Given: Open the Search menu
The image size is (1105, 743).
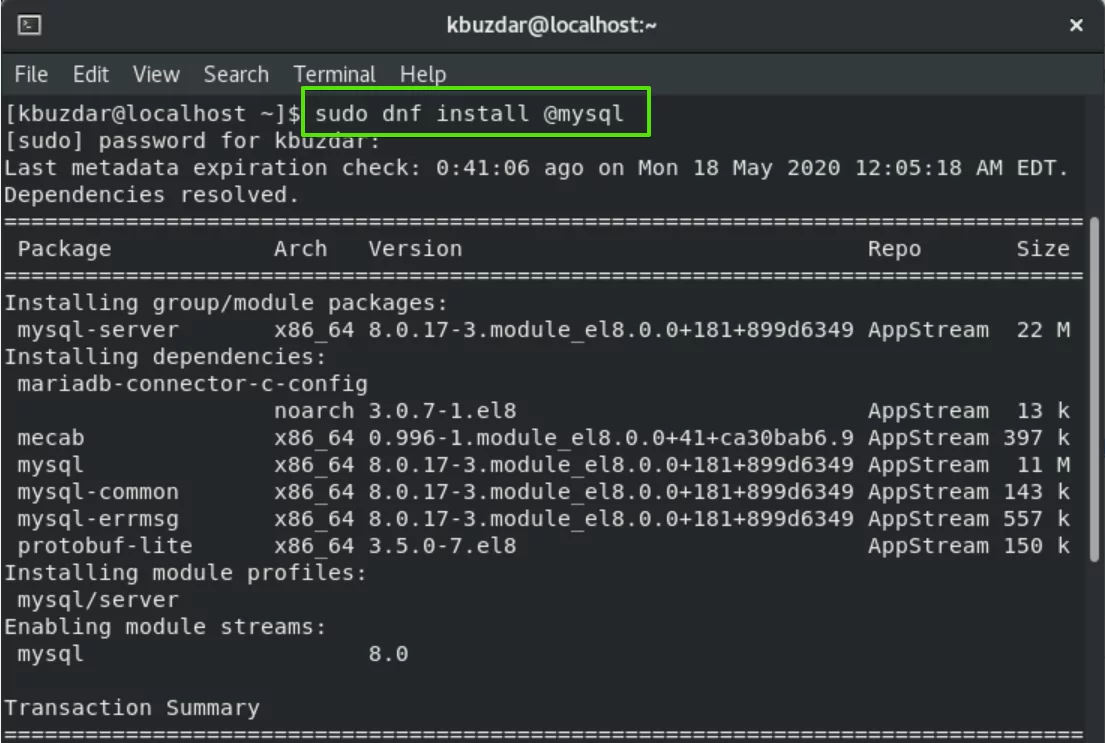Looking at the screenshot, I should 236,74.
